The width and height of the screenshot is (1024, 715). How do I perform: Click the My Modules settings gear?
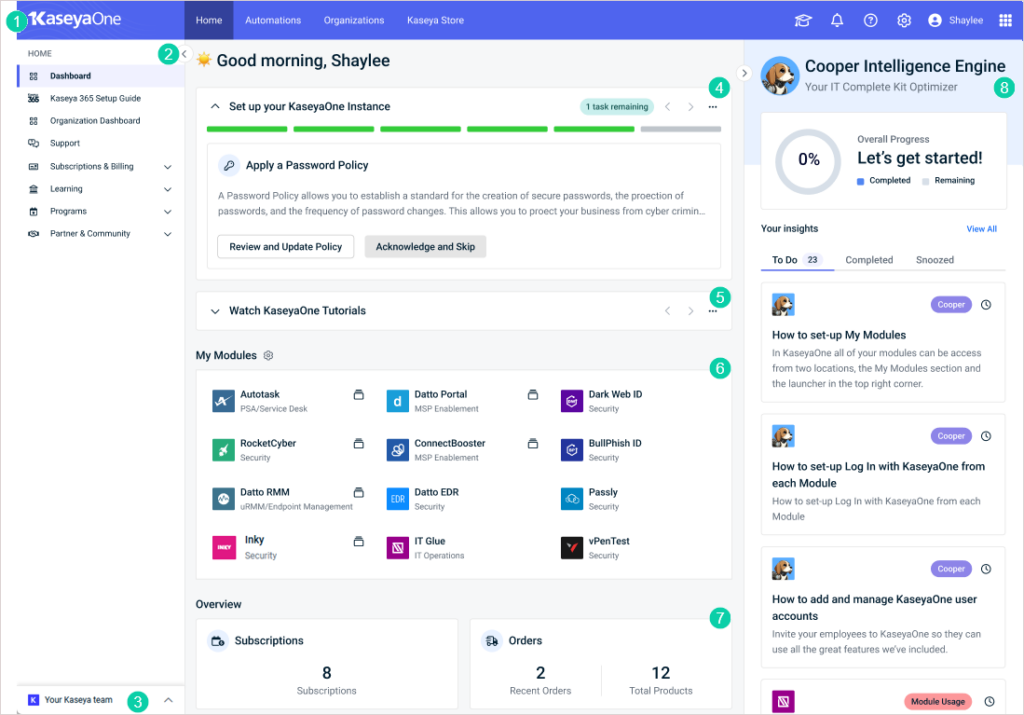pyautogui.click(x=268, y=355)
